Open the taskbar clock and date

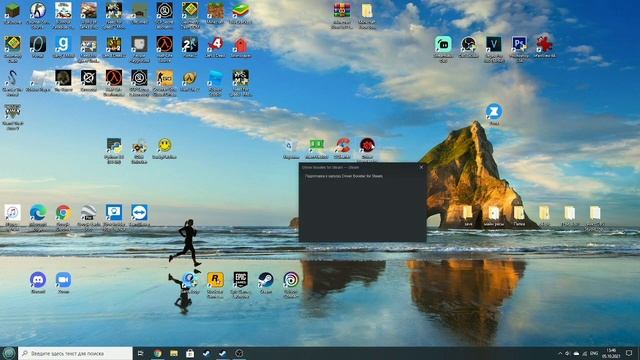(x=611, y=353)
